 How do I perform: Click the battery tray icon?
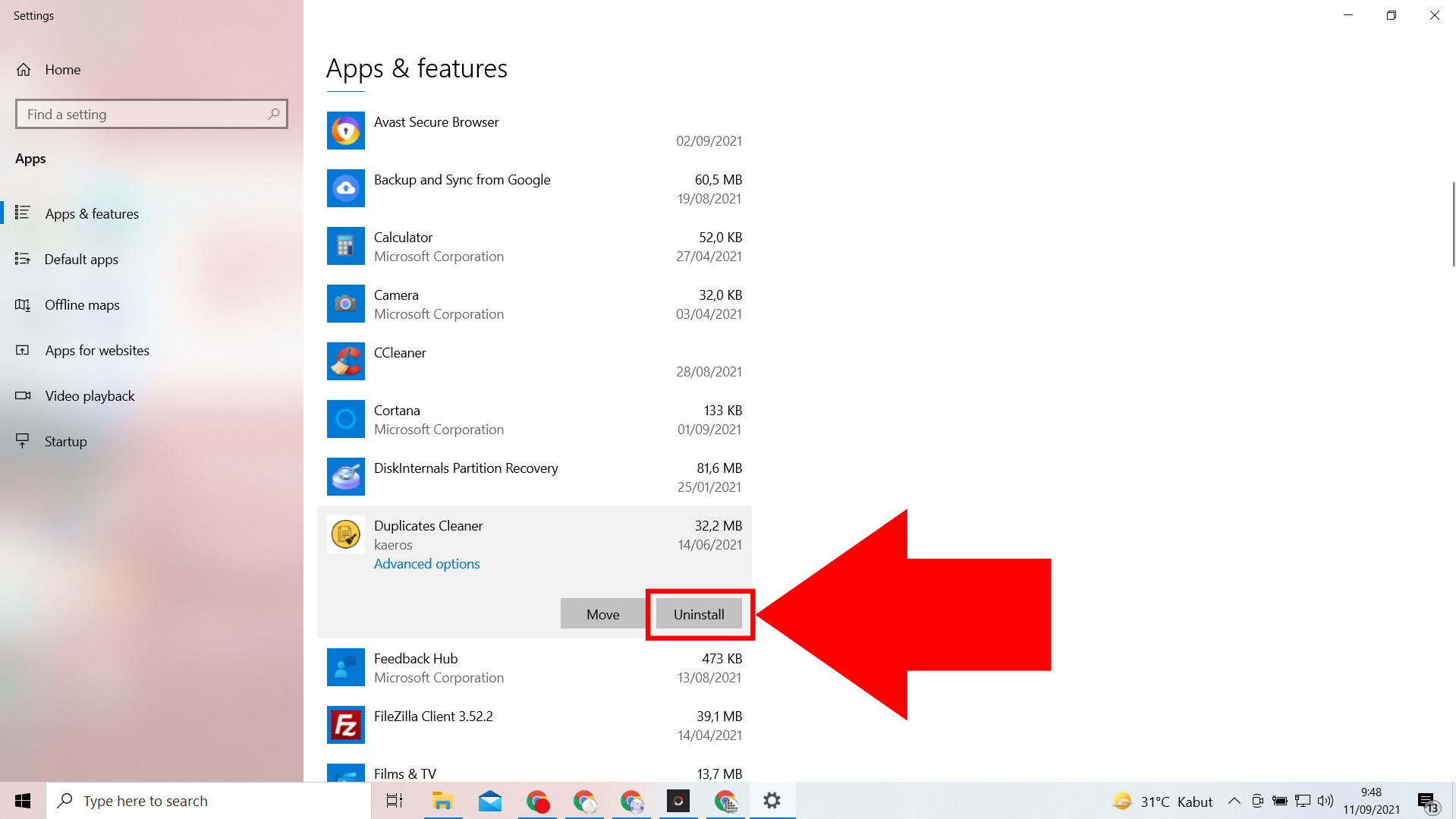point(1280,801)
